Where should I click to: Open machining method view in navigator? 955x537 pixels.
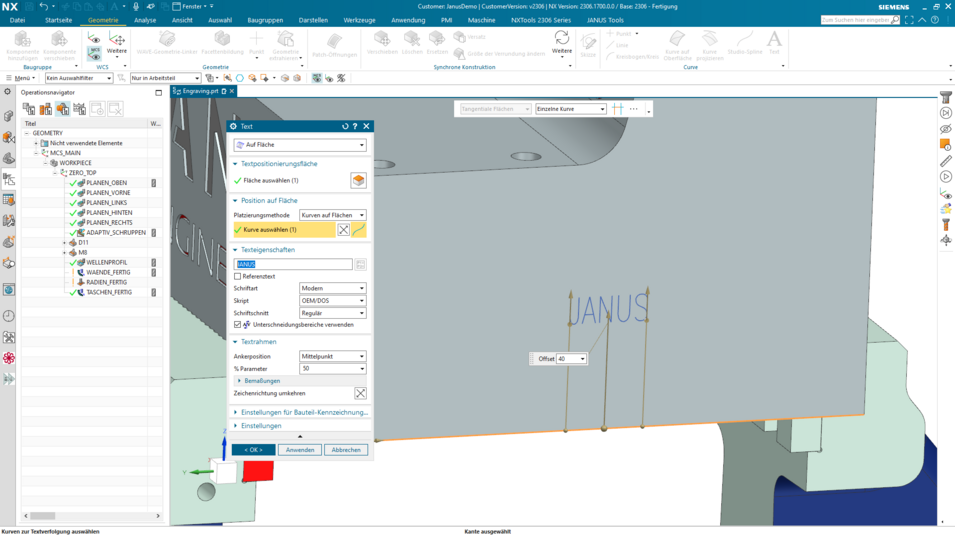point(80,109)
